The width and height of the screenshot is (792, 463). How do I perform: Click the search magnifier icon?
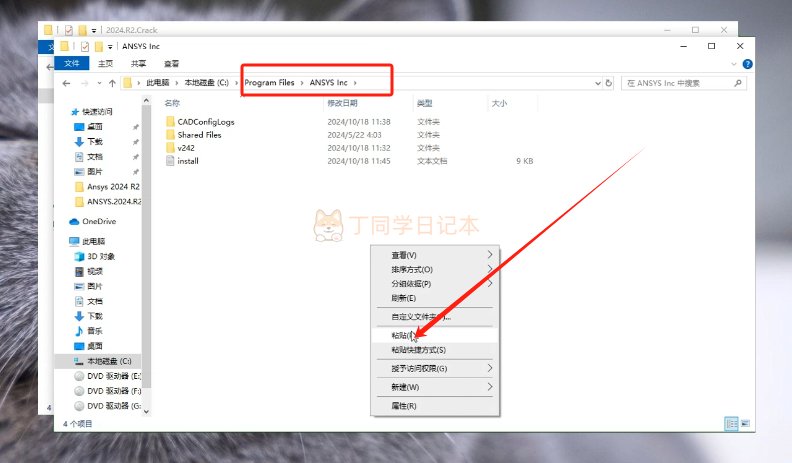coord(737,83)
